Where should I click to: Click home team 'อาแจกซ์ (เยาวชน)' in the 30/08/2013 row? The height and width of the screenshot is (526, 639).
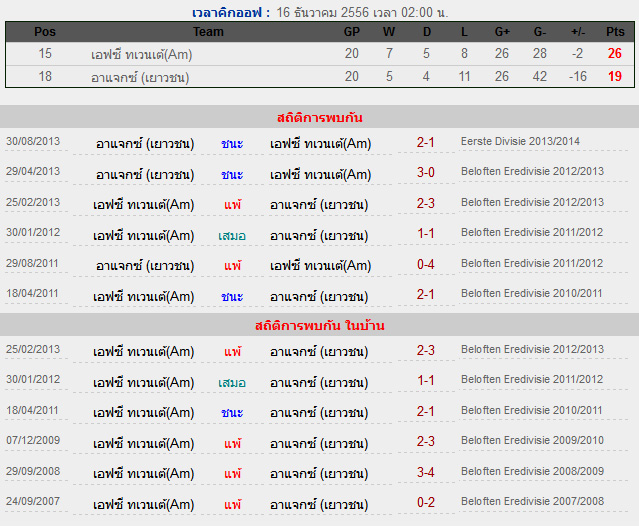click(145, 143)
